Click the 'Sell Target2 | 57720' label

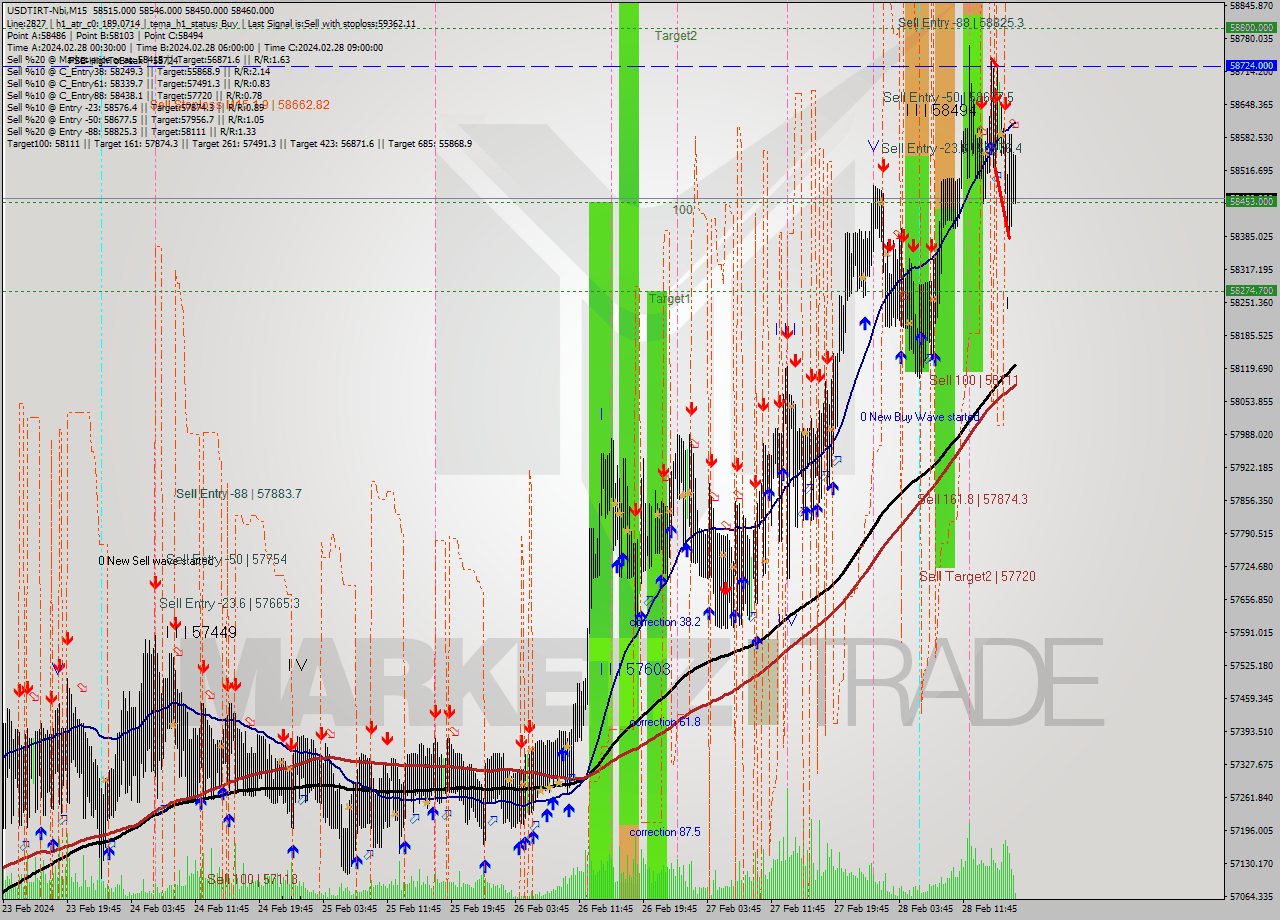(x=977, y=577)
